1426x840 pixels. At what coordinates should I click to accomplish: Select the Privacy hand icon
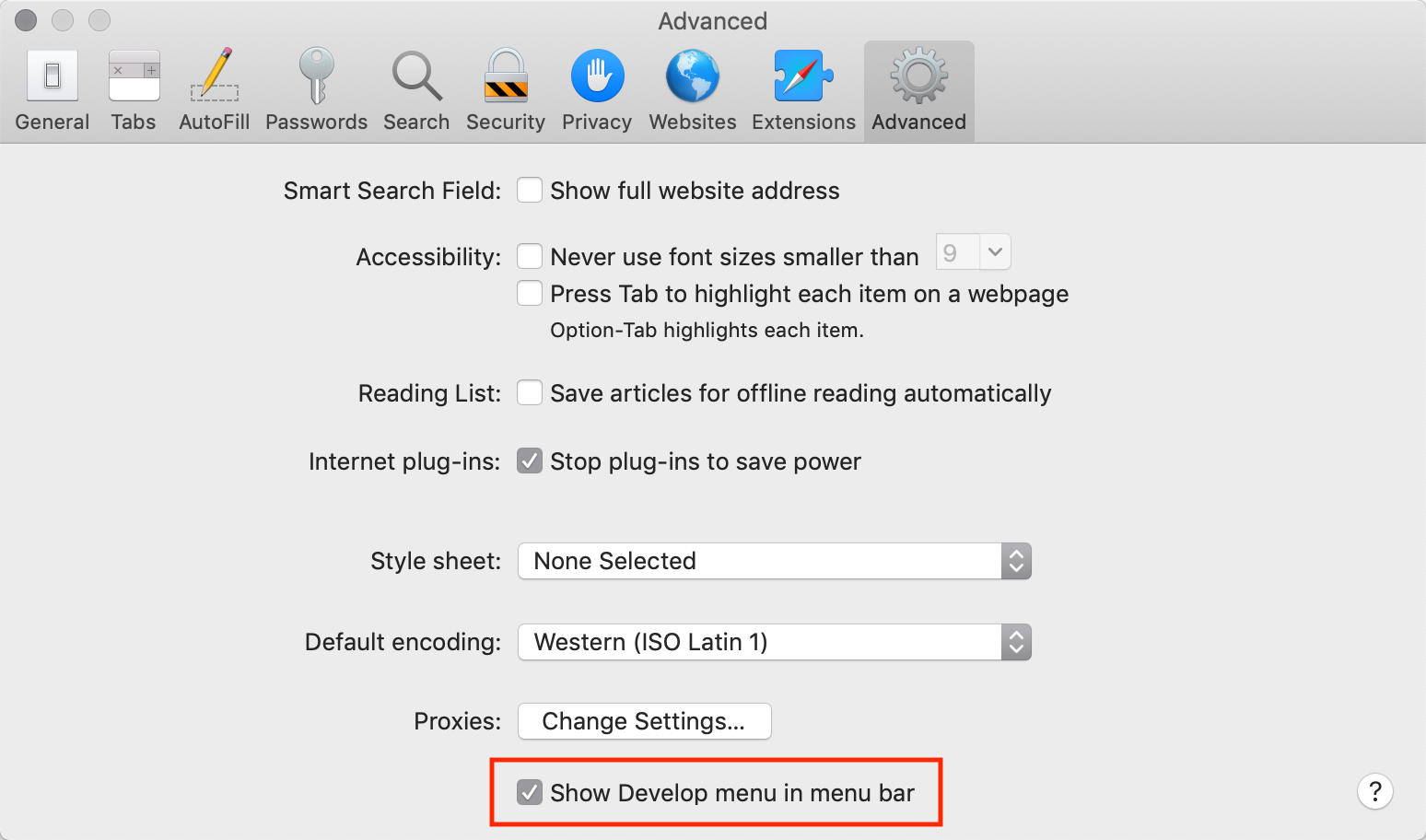(x=596, y=87)
